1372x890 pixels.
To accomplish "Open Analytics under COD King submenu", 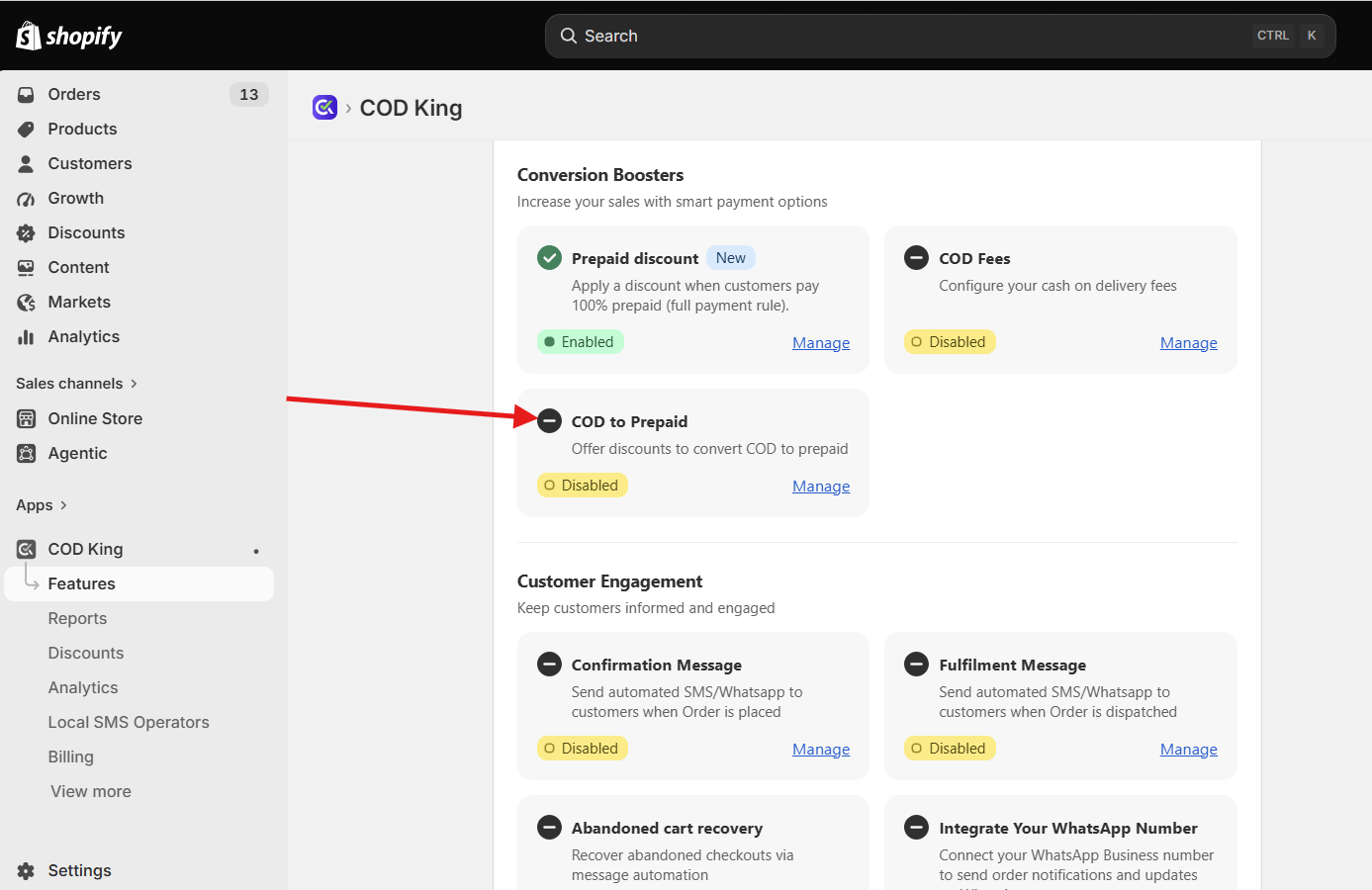I will [83, 687].
